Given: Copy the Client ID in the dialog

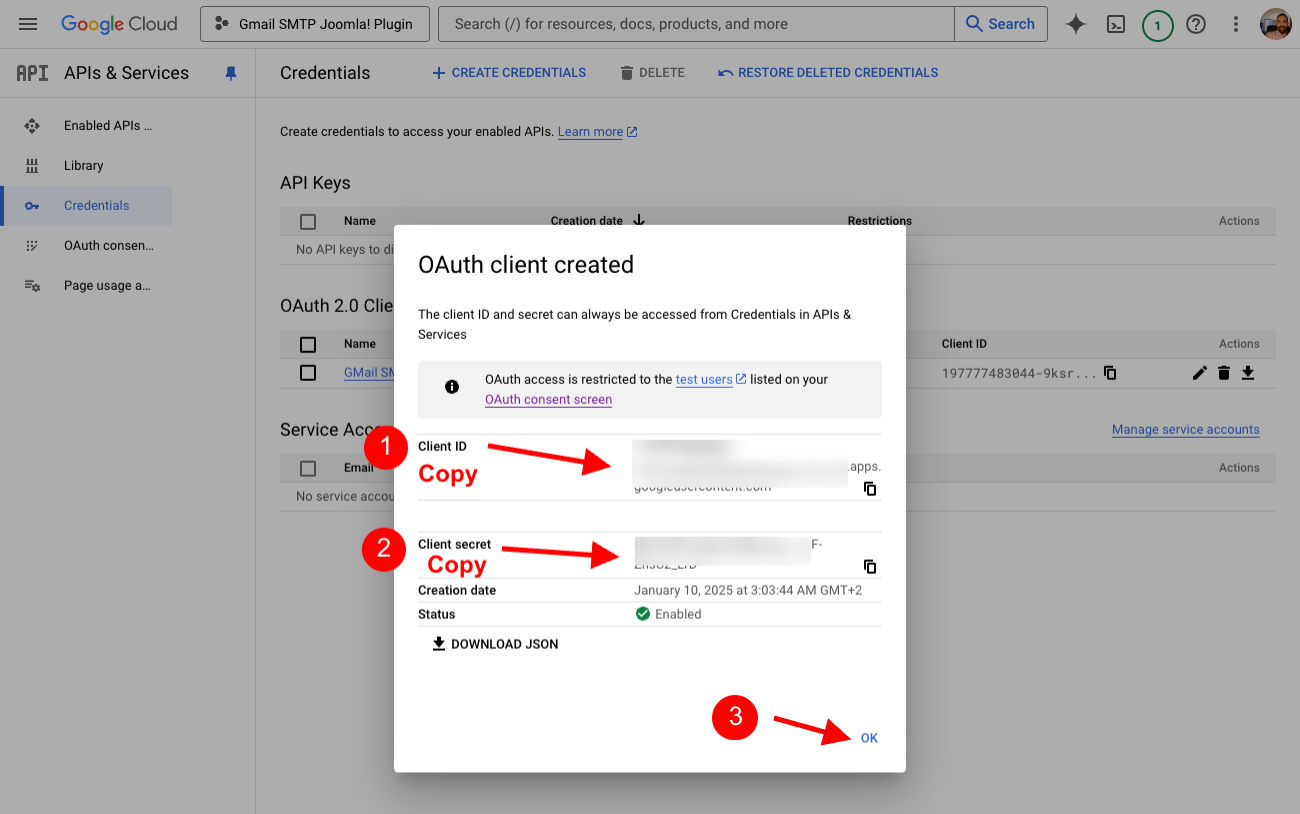Looking at the screenshot, I should [870, 489].
